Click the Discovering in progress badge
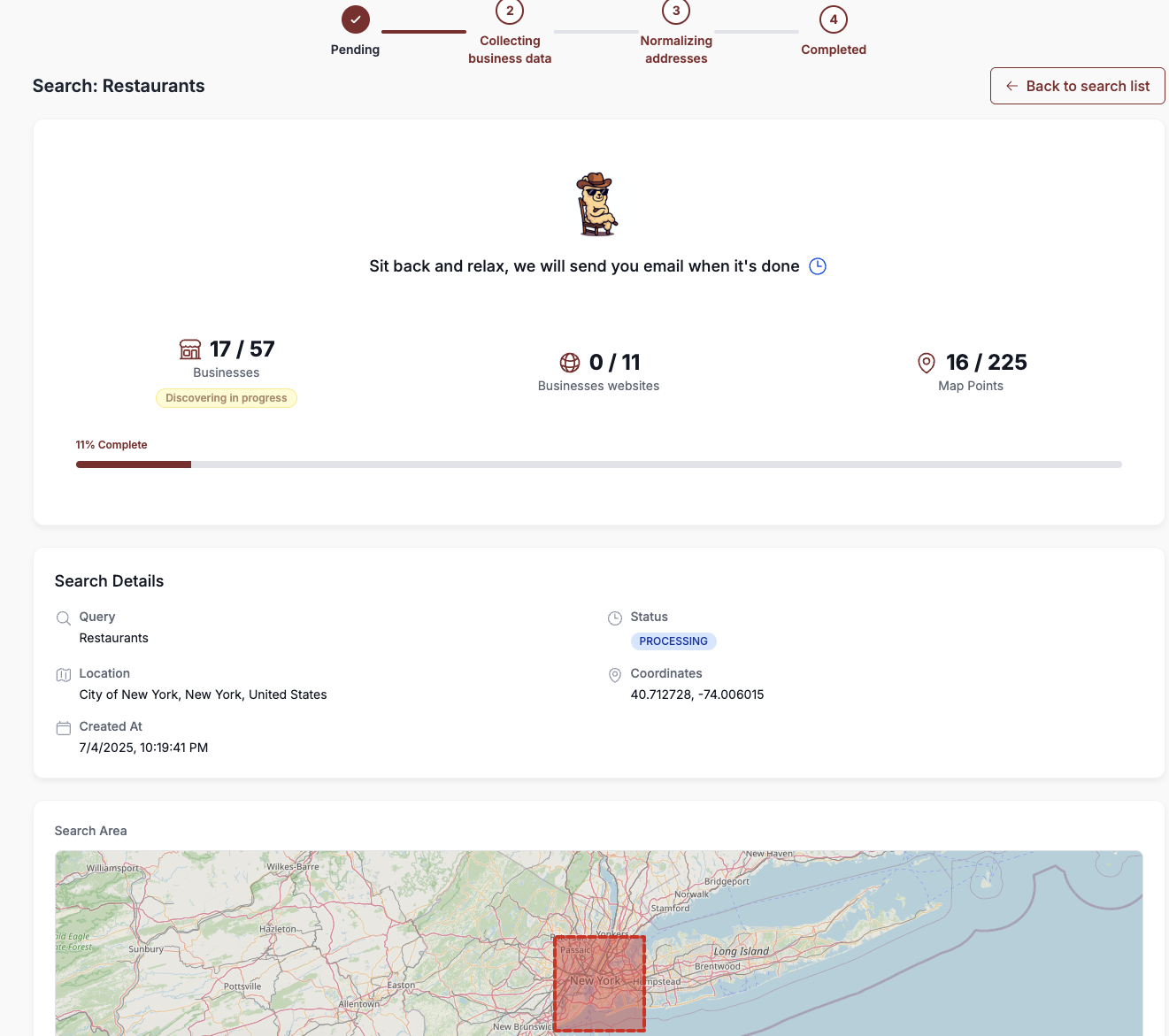 [x=227, y=398]
